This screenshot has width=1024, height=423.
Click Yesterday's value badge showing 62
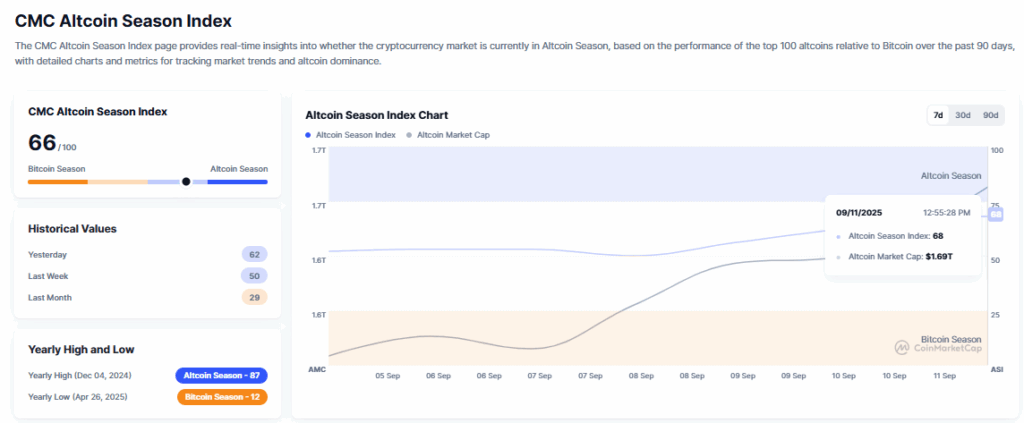point(254,255)
